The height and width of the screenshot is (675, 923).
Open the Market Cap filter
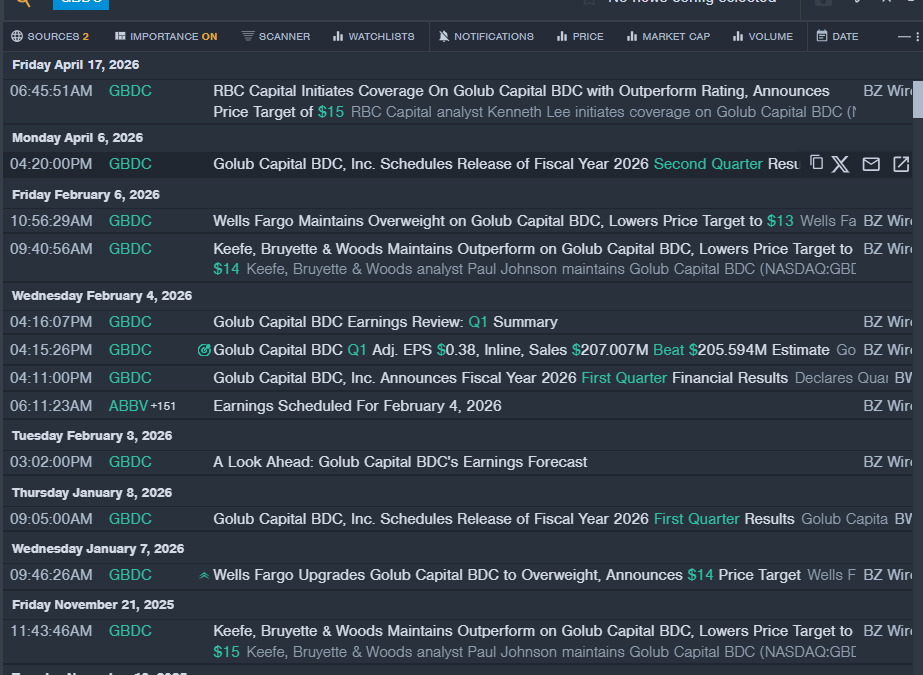[668, 36]
